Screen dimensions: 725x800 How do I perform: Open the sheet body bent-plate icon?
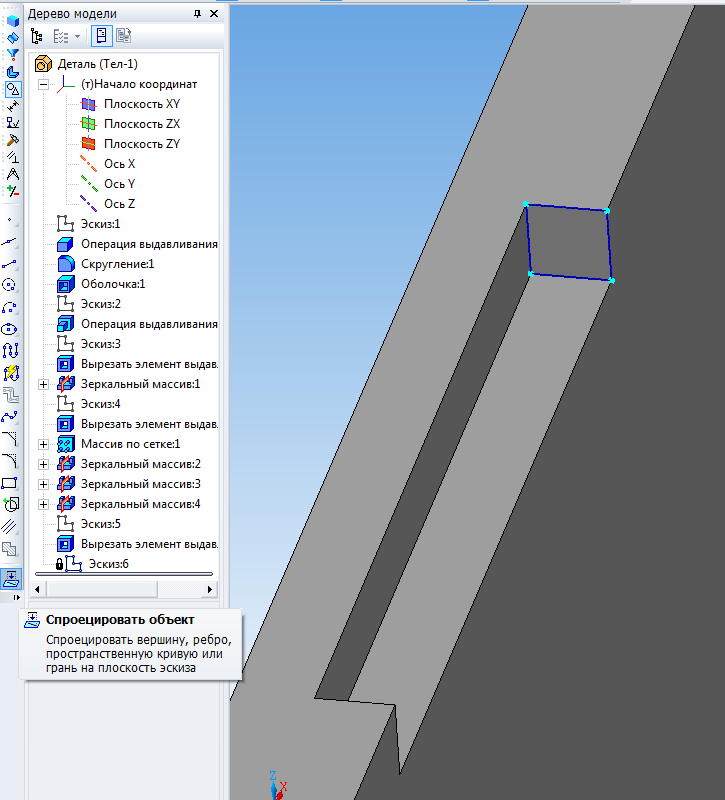12,72
